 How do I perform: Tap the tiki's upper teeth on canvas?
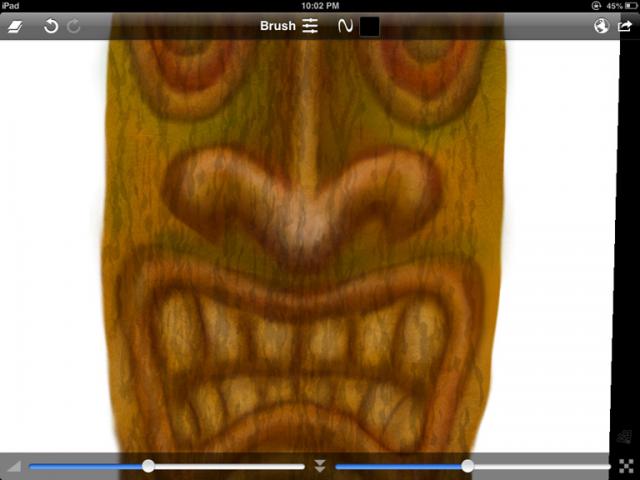coord(300,335)
